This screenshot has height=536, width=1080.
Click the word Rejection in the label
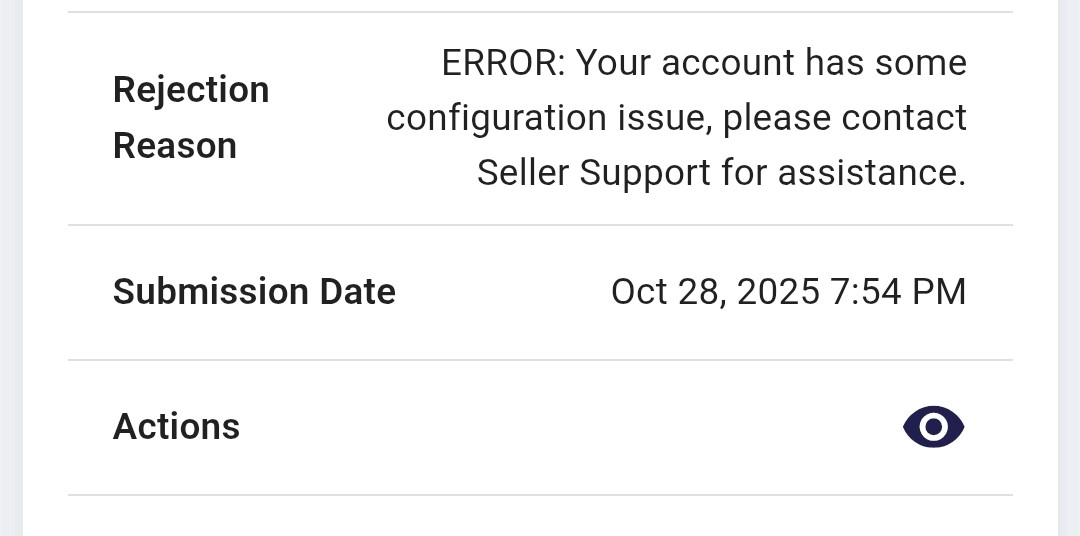(191, 90)
